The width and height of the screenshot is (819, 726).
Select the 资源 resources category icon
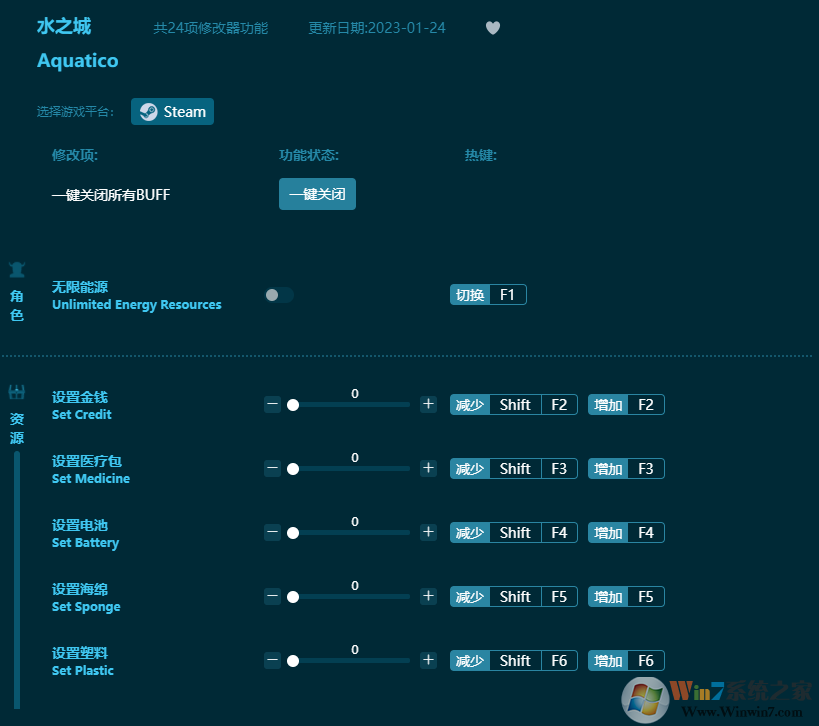tap(17, 392)
